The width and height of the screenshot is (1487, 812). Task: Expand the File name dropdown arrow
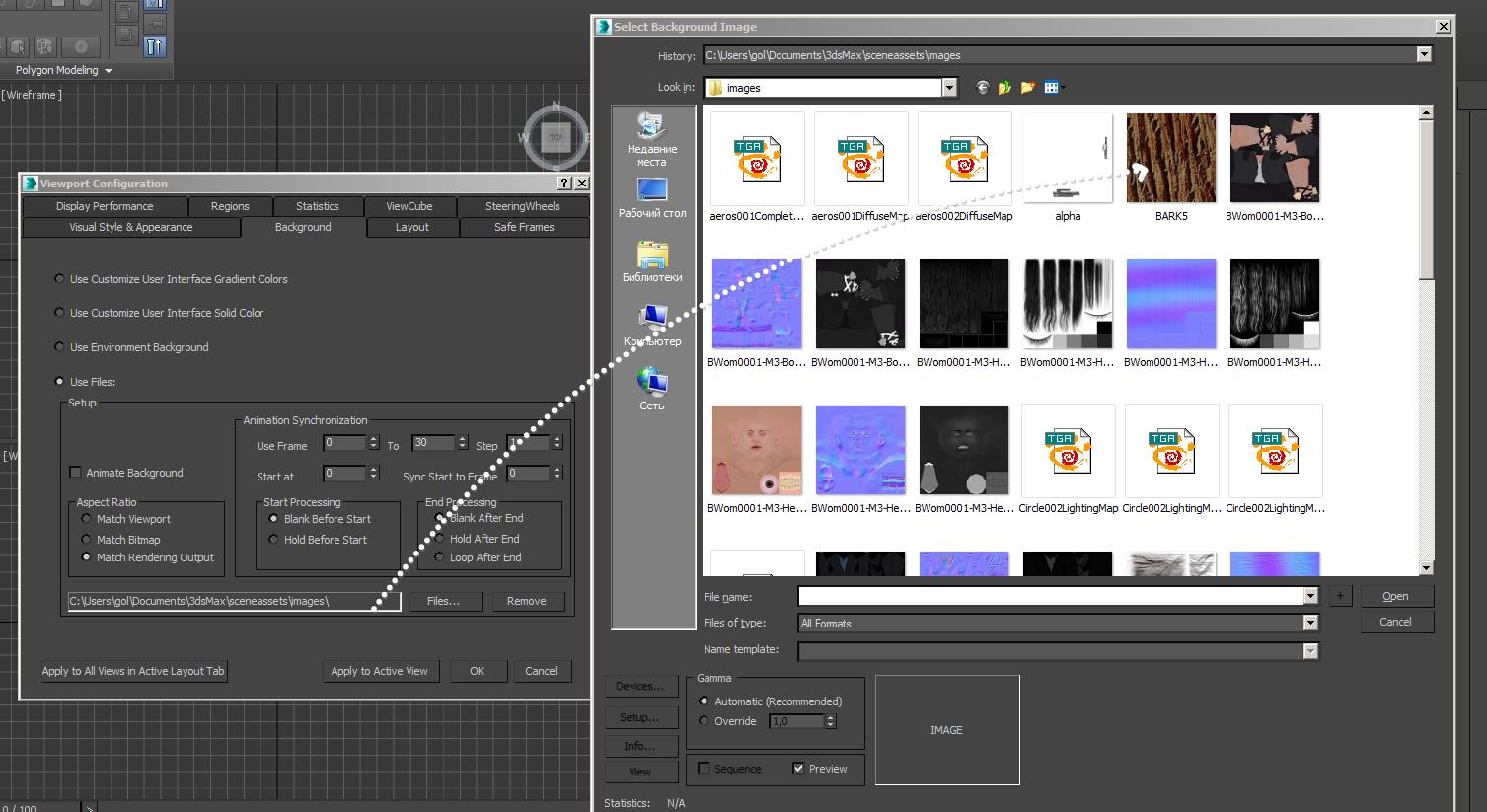point(1310,596)
